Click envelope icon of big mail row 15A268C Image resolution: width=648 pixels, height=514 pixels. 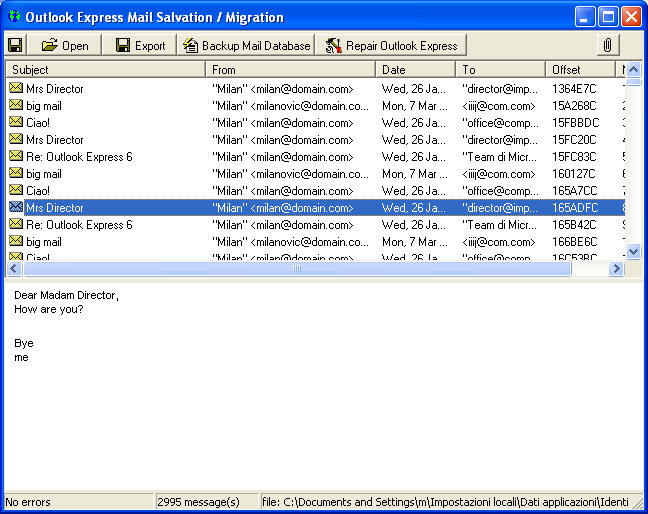point(16,105)
